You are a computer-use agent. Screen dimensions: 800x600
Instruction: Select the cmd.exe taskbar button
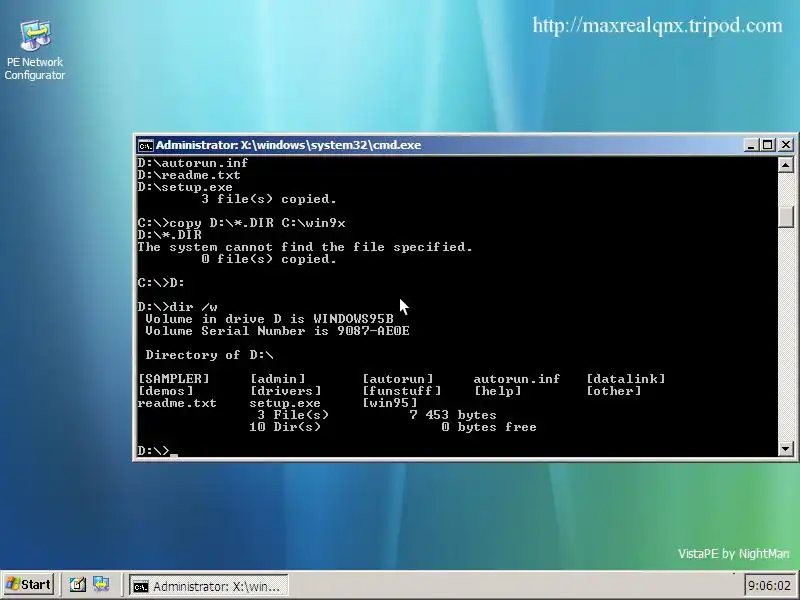208,586
